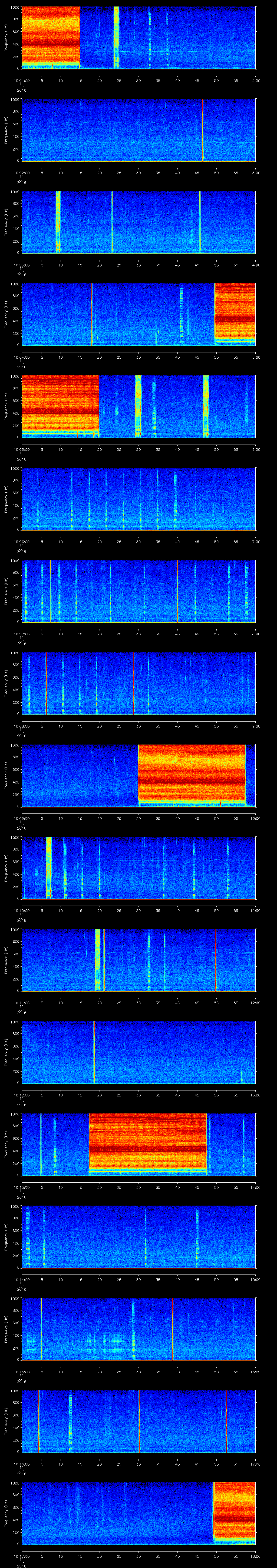Screen dimensions: 277x1568
Task: Choose the 13:00 end time label
Action: [x=255, y=1095]
